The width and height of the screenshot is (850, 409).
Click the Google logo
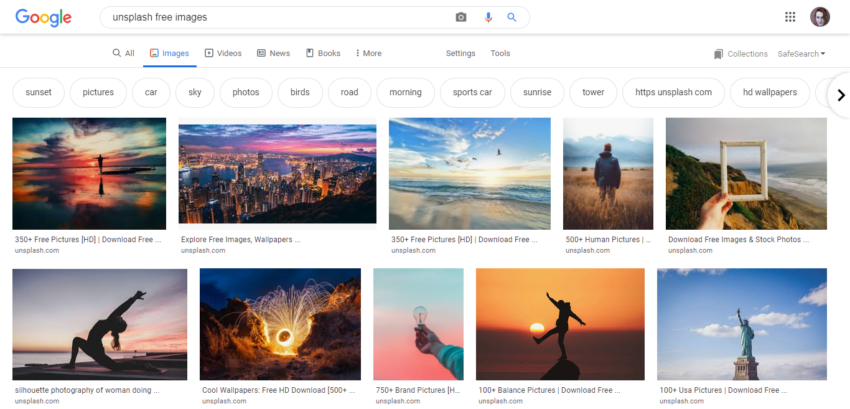43,17
